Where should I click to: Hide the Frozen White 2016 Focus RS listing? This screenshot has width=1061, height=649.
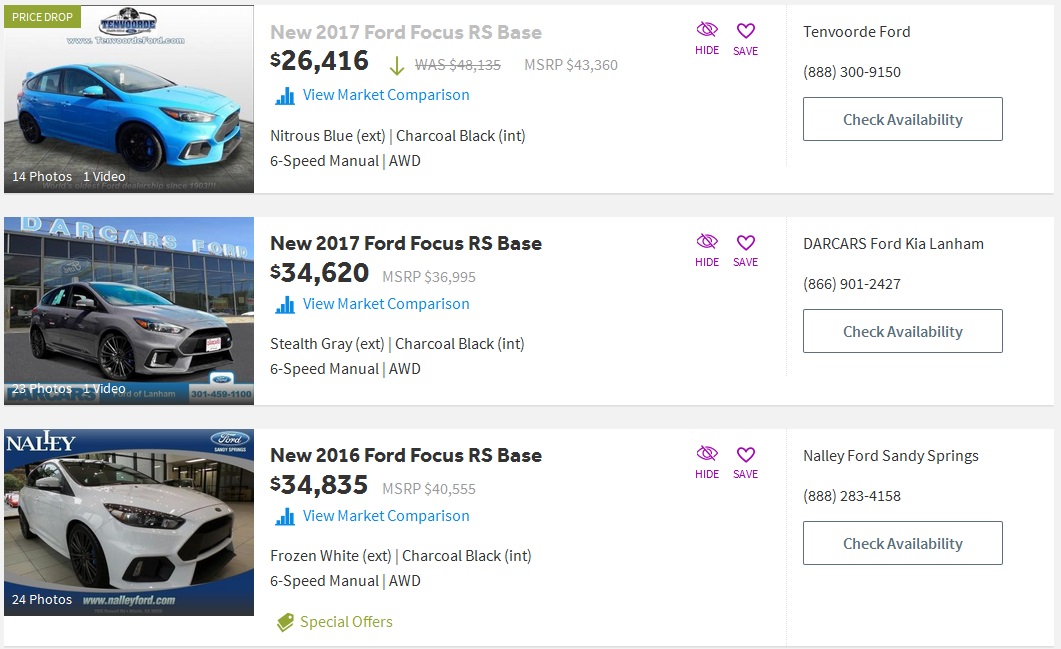706,462
